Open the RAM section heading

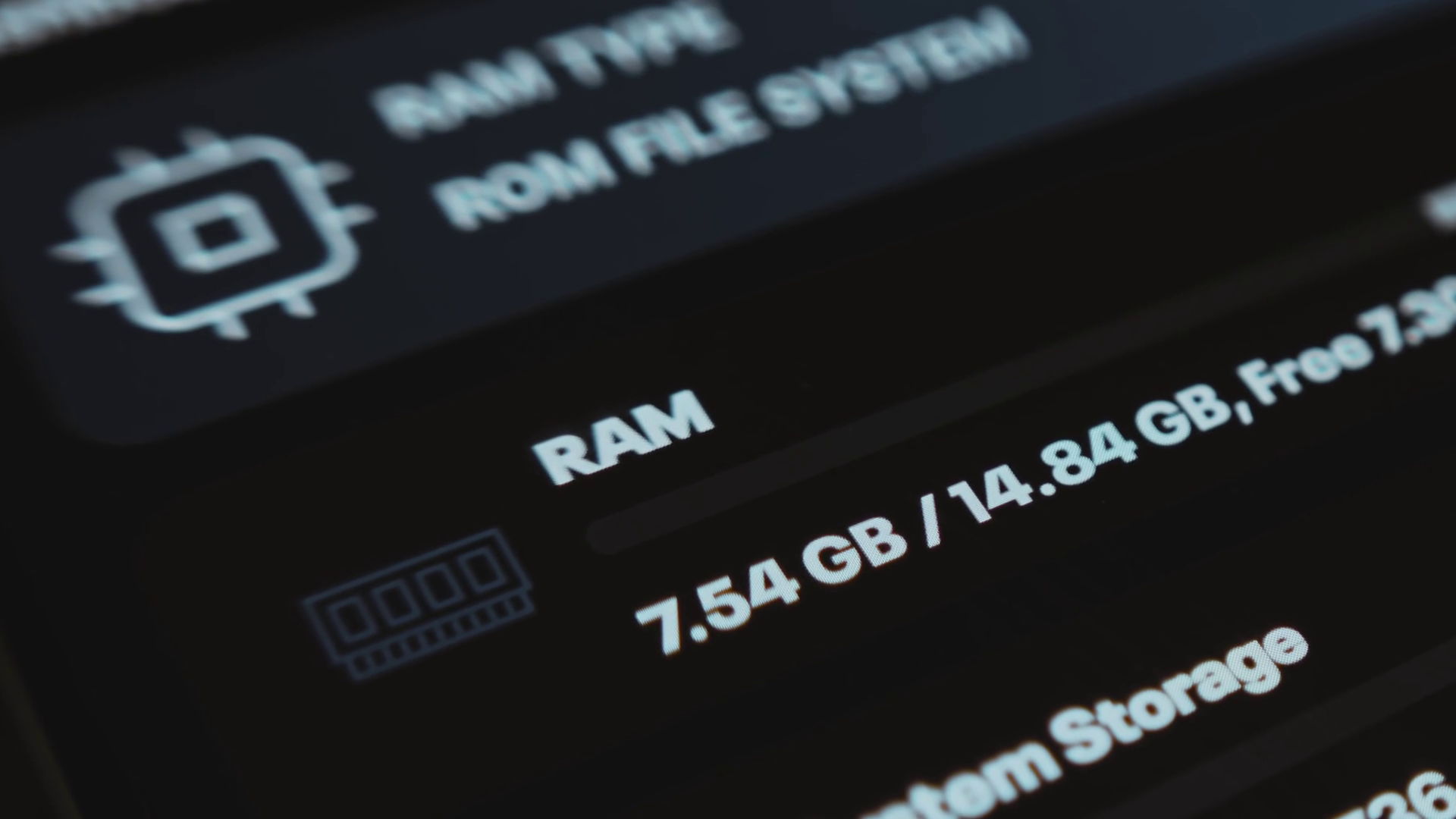pos(623,438)
